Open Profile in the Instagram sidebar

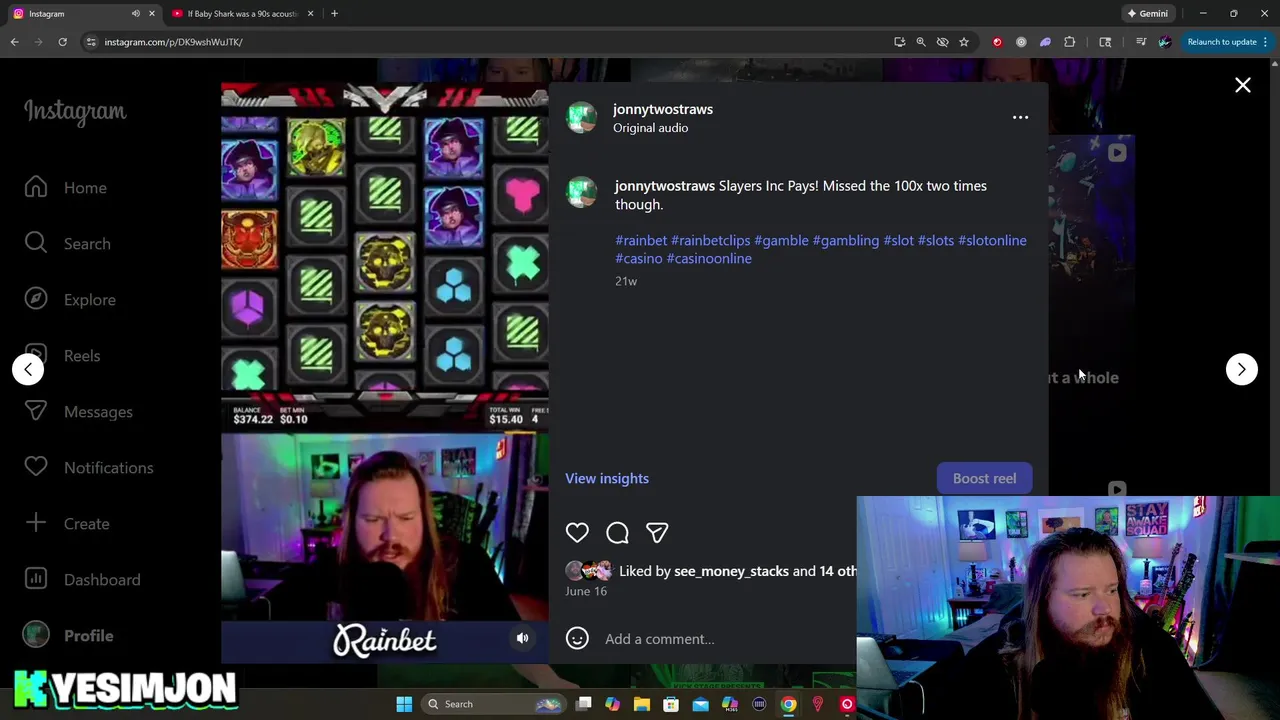click(x=69, y=636)
